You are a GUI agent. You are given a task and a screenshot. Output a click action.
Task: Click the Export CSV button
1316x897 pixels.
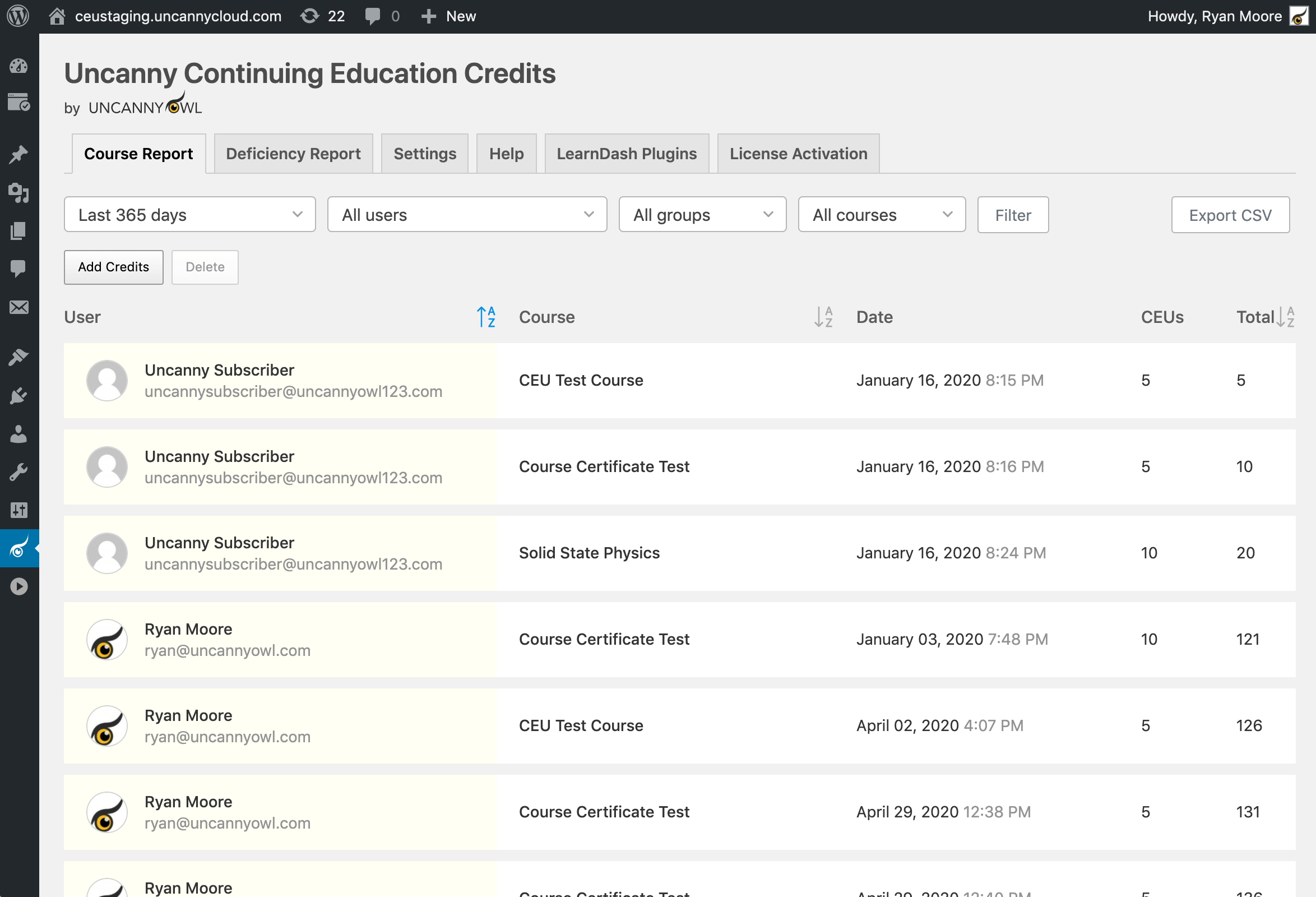point(1229,215)
